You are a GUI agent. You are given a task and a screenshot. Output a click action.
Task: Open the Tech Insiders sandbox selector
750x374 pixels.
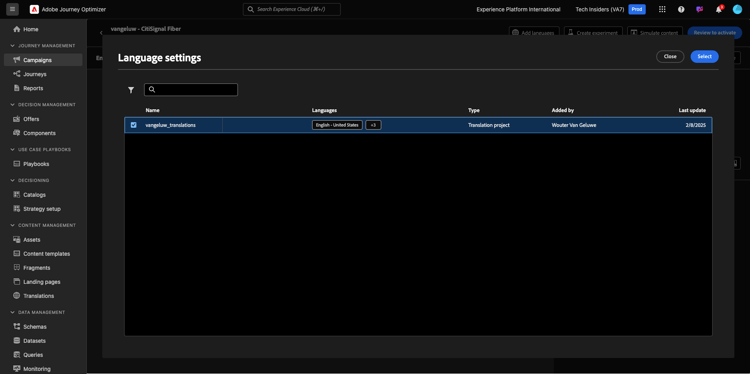600,9
